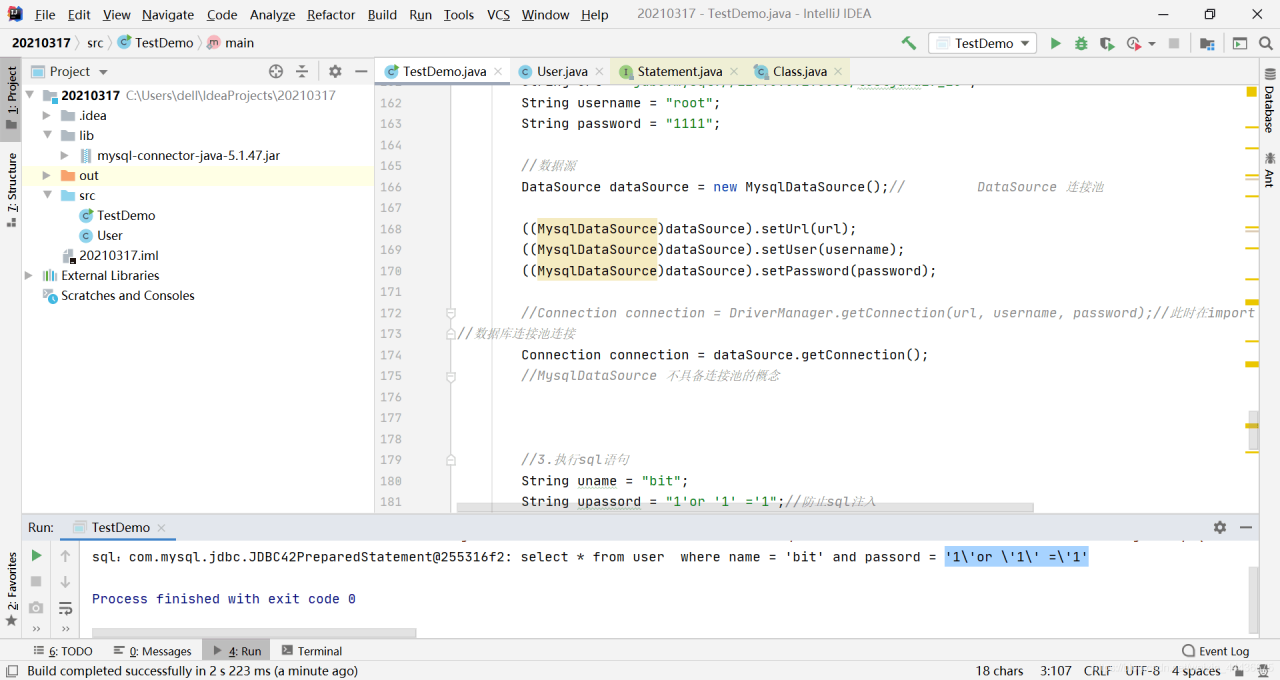Click the editor horizontal scrollbar
1280x680 pixels.
(744, 508)
